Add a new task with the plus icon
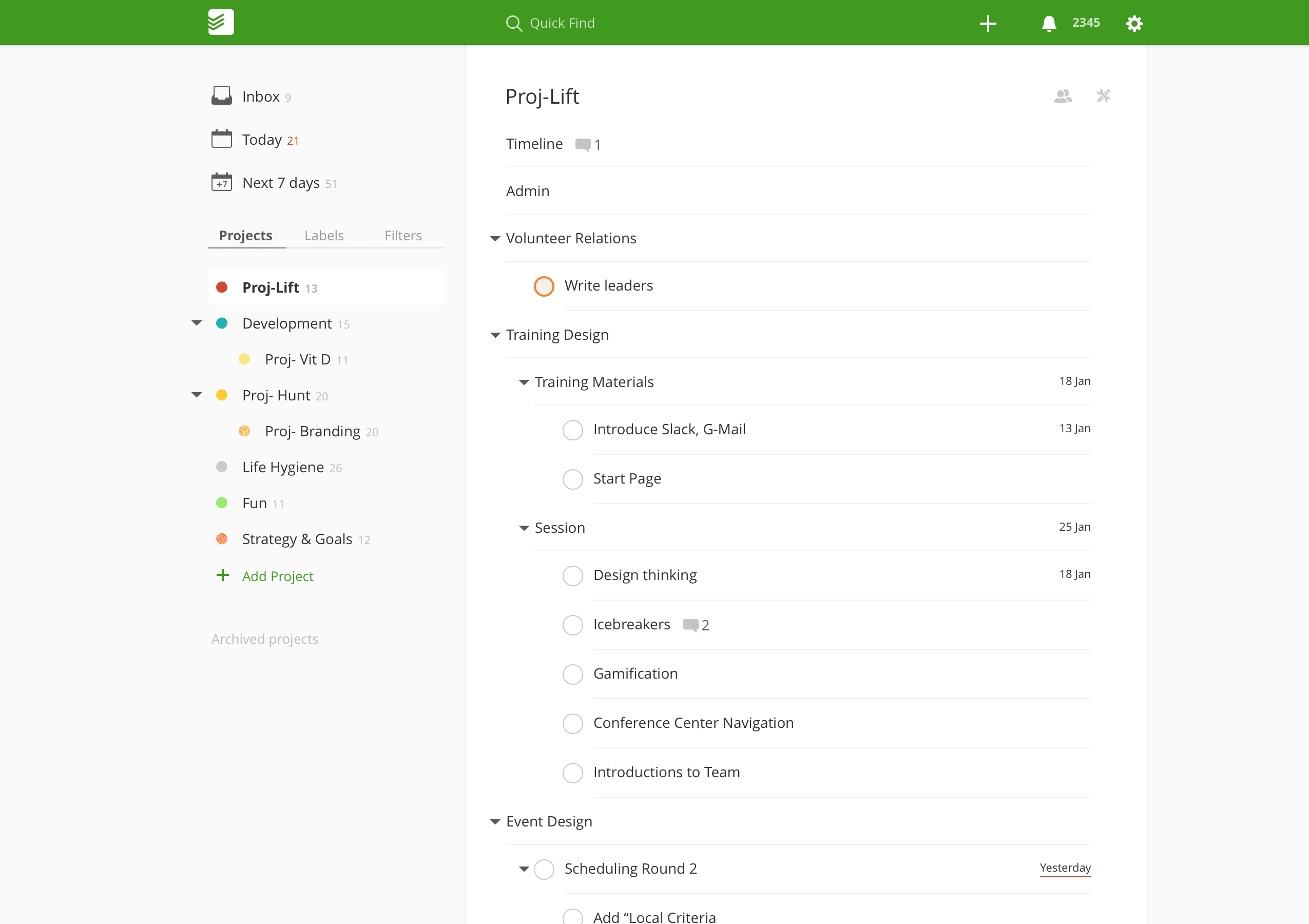 (x=988, y=23)
